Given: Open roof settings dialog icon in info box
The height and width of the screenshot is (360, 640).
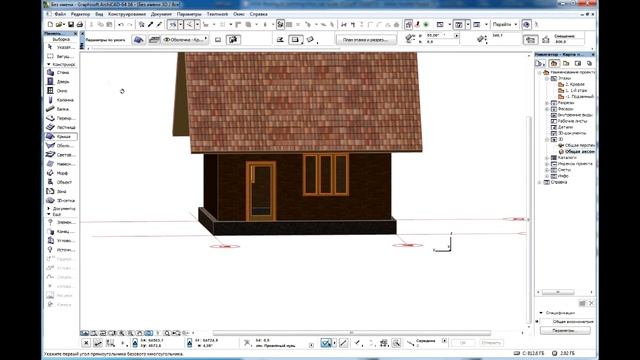Looking at the screenshot, I should 139,40.
